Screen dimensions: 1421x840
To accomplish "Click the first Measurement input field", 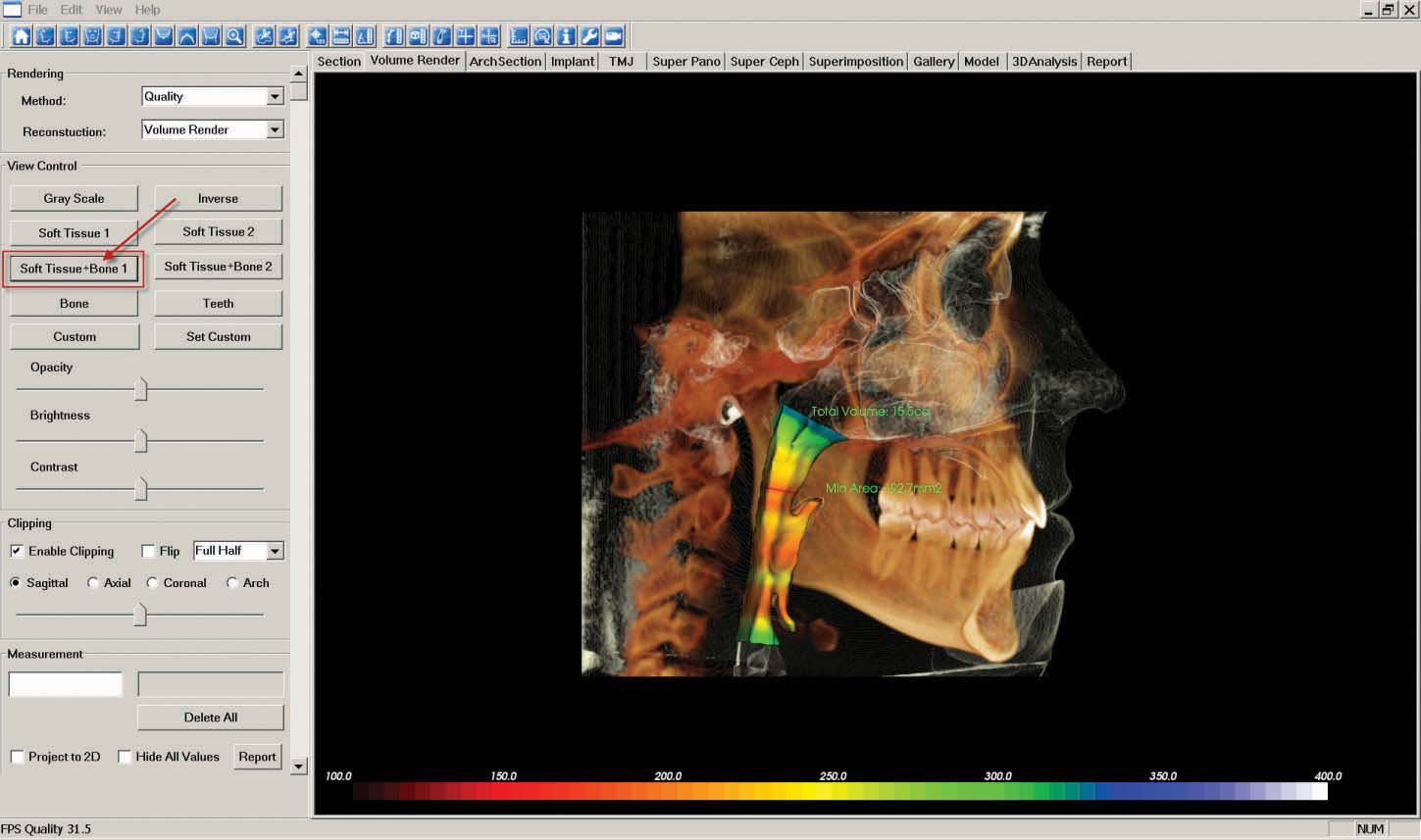I will 66,684.
